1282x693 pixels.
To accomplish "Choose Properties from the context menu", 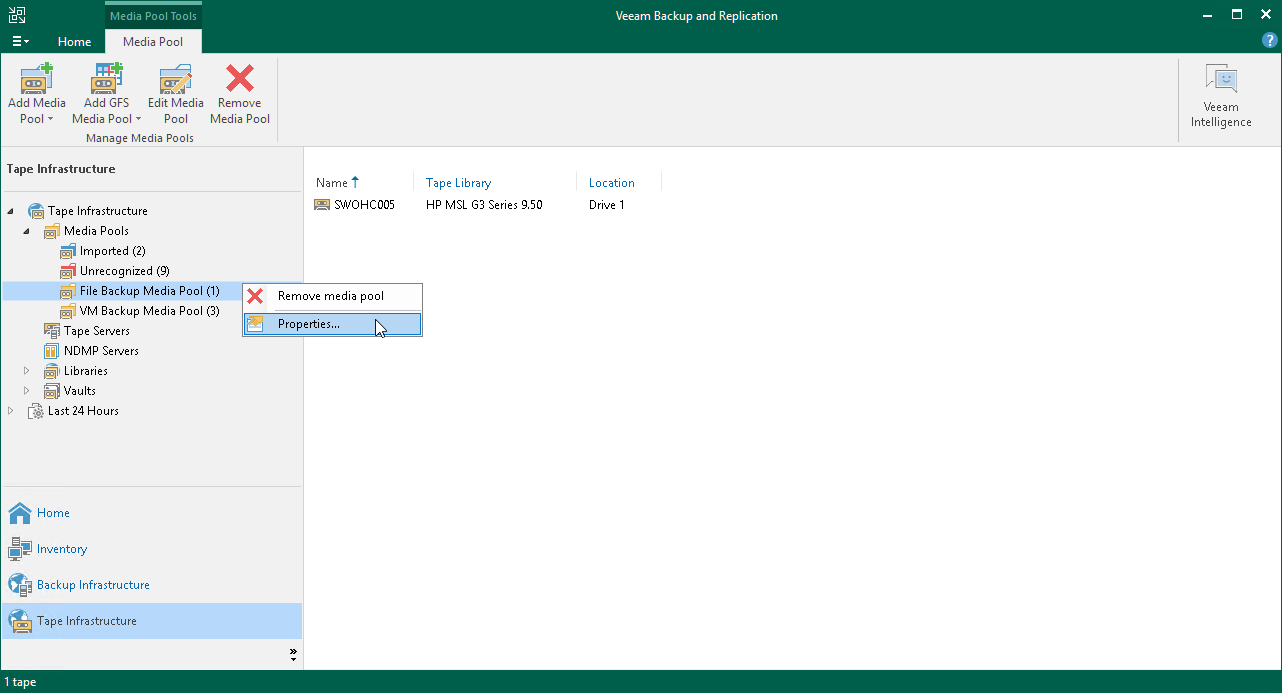I will click(x=308, y=323).
